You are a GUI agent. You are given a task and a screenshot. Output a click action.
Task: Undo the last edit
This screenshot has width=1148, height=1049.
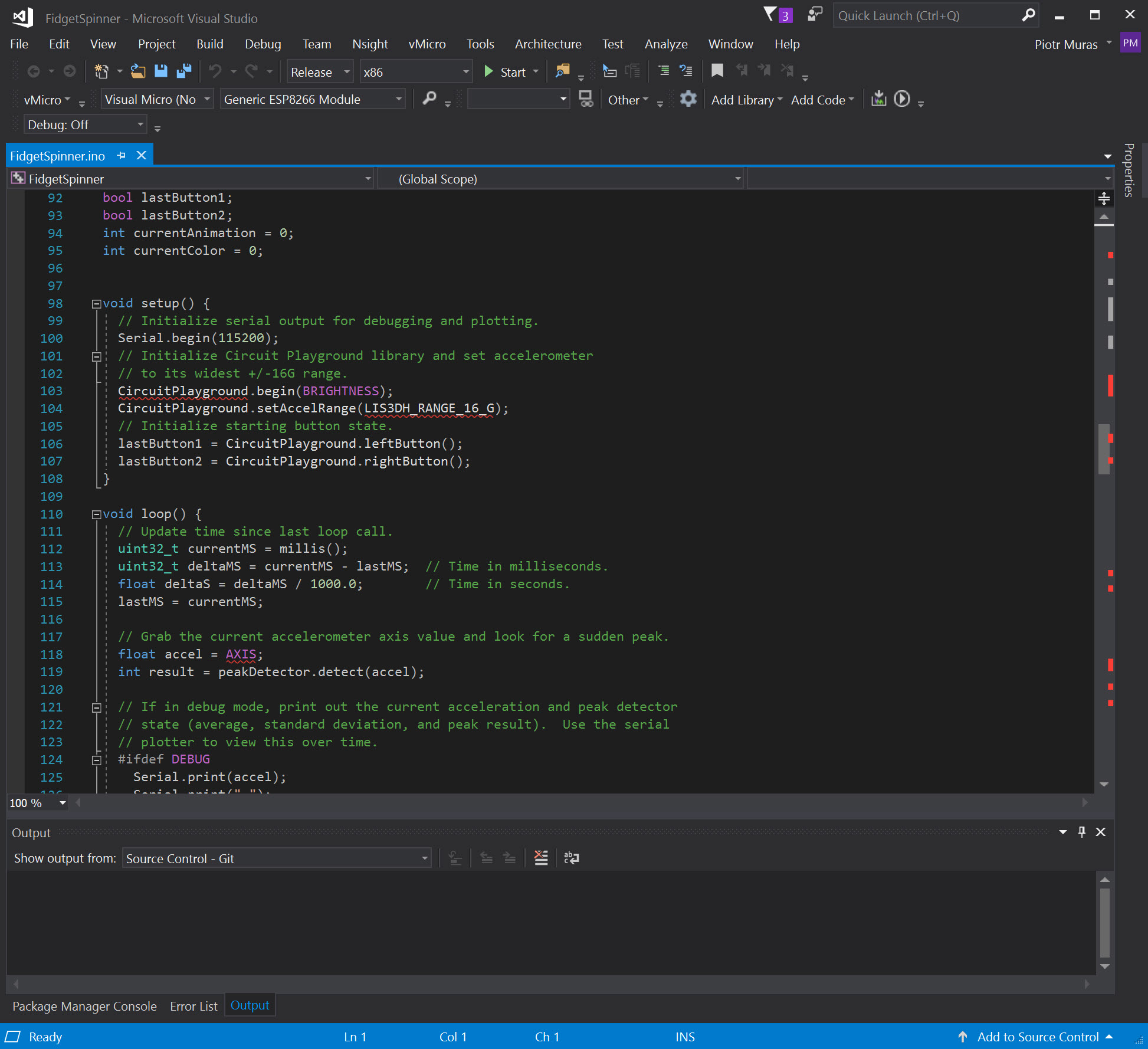216,71
